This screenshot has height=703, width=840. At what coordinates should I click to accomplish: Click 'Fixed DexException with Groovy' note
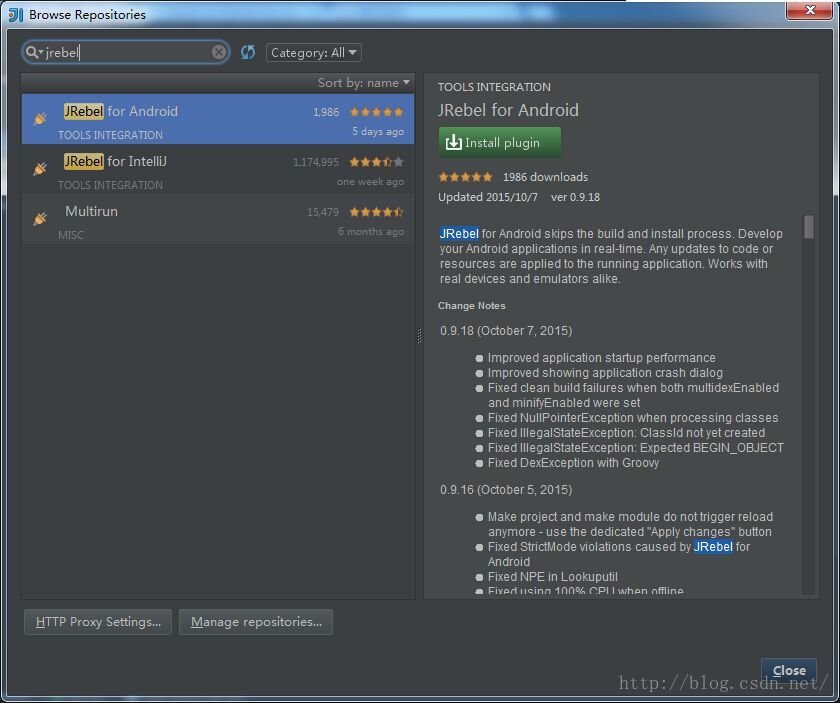click(573, 462)
